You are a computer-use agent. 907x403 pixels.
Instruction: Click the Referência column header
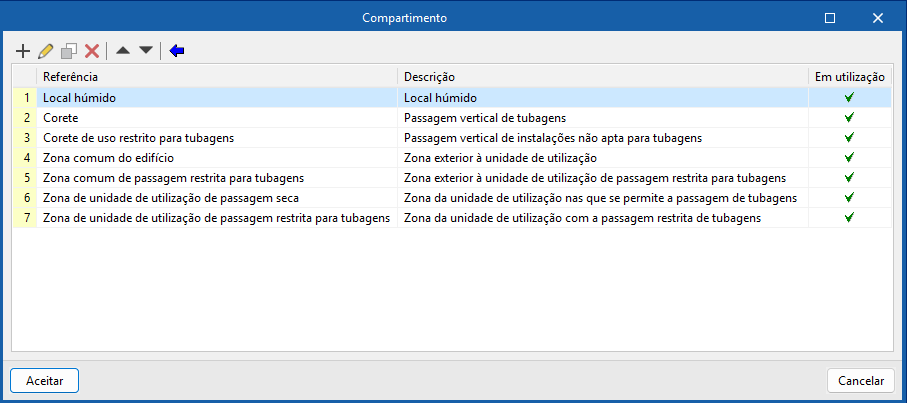(216, 77)
